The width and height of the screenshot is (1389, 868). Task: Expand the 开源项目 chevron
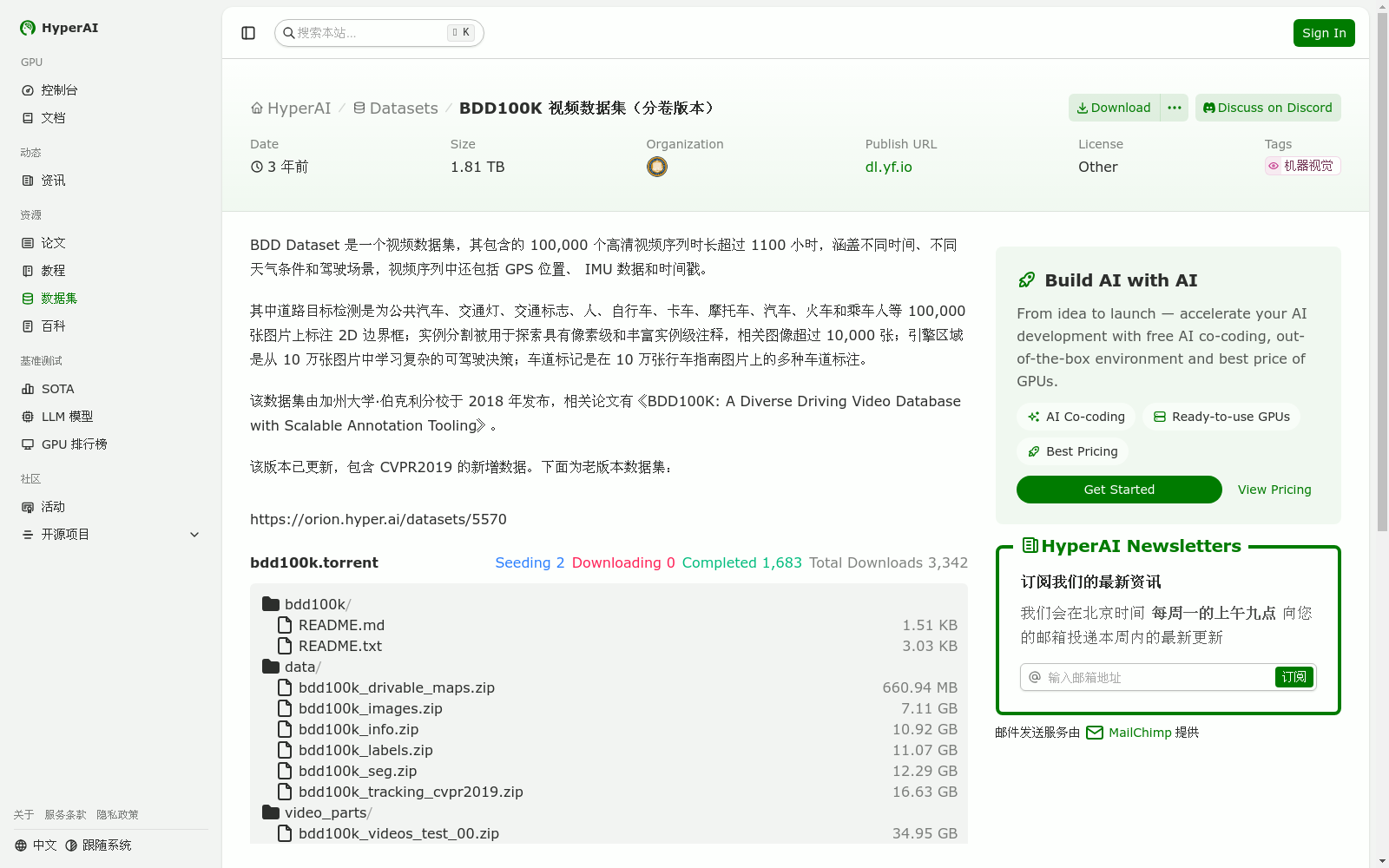(194, 535)
